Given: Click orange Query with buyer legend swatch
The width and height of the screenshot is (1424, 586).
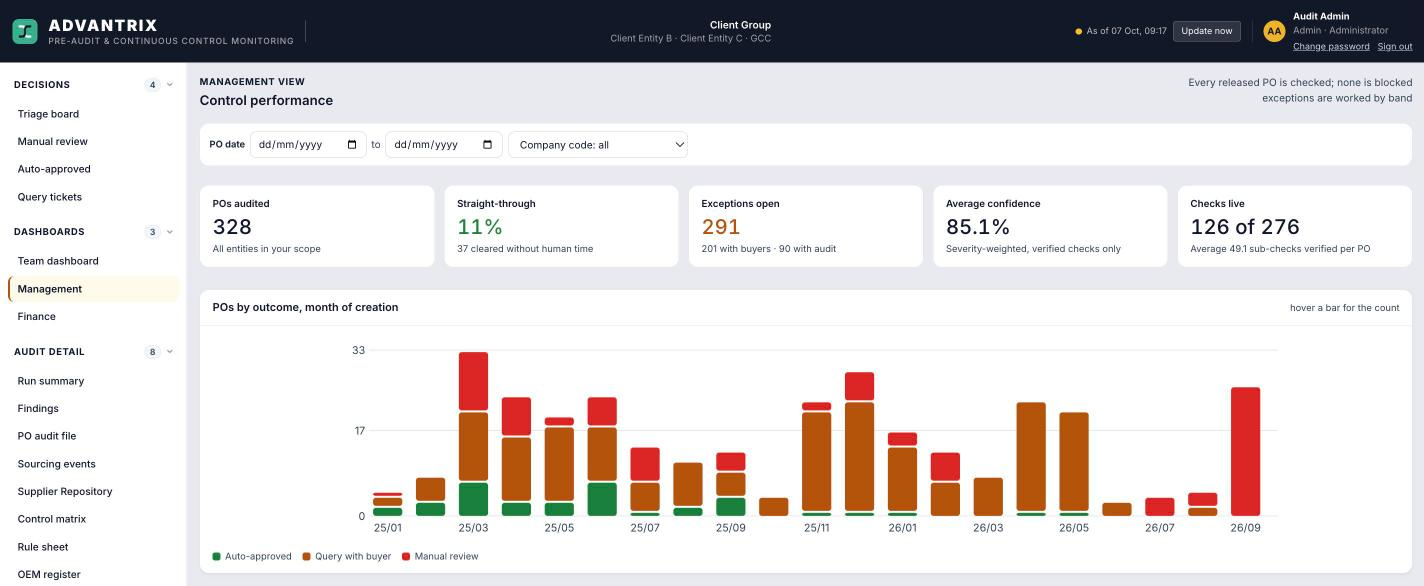Looking at the screenshot, I should click(x=306, y=556).
